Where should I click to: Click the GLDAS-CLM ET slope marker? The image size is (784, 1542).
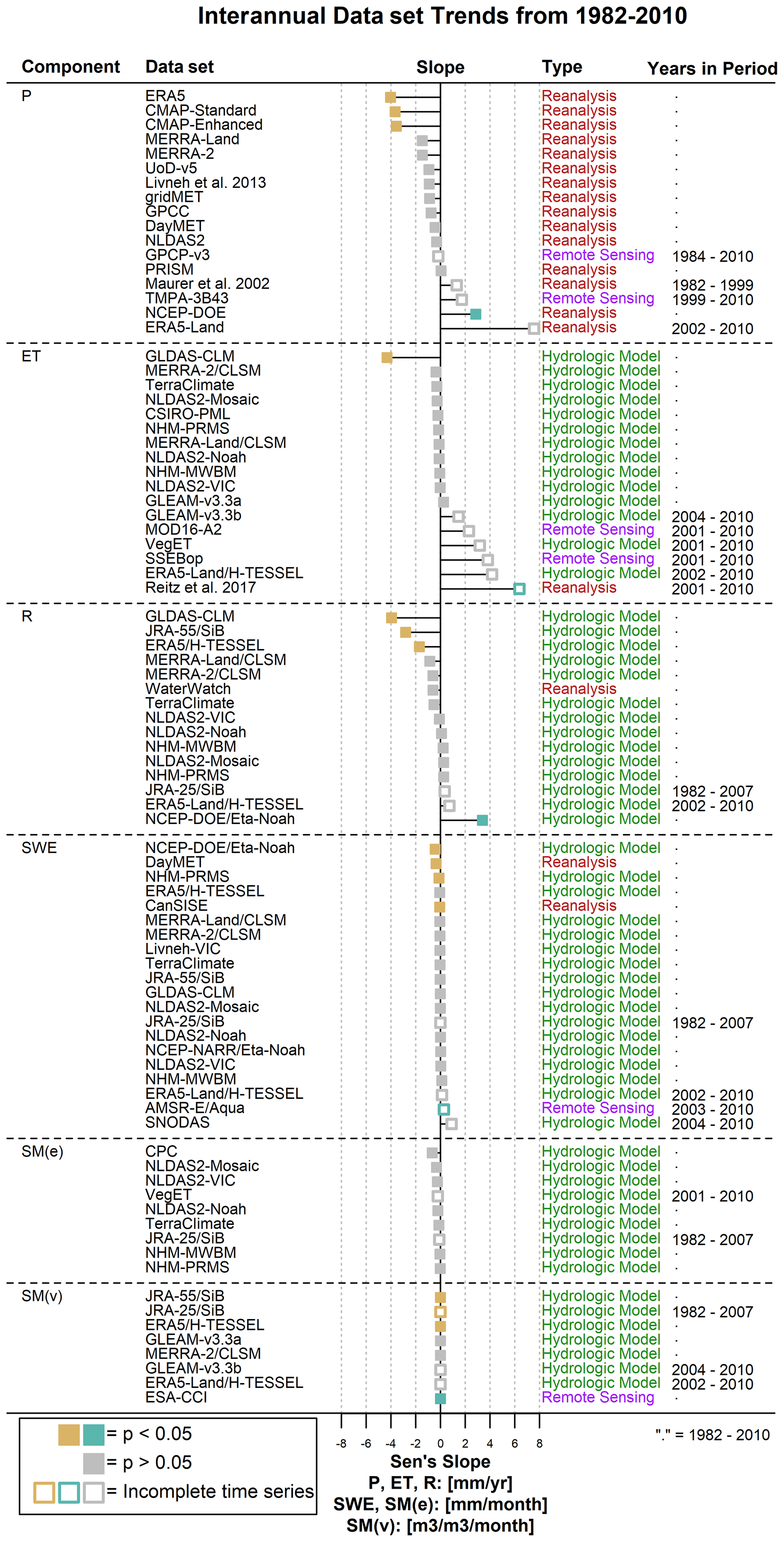tap(387, 357)
